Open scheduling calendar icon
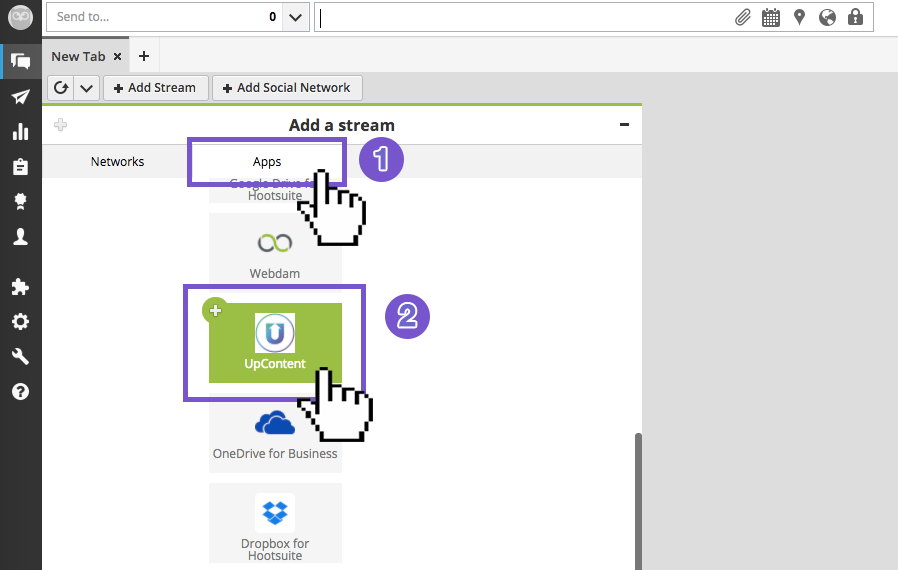 pos(771,17)
